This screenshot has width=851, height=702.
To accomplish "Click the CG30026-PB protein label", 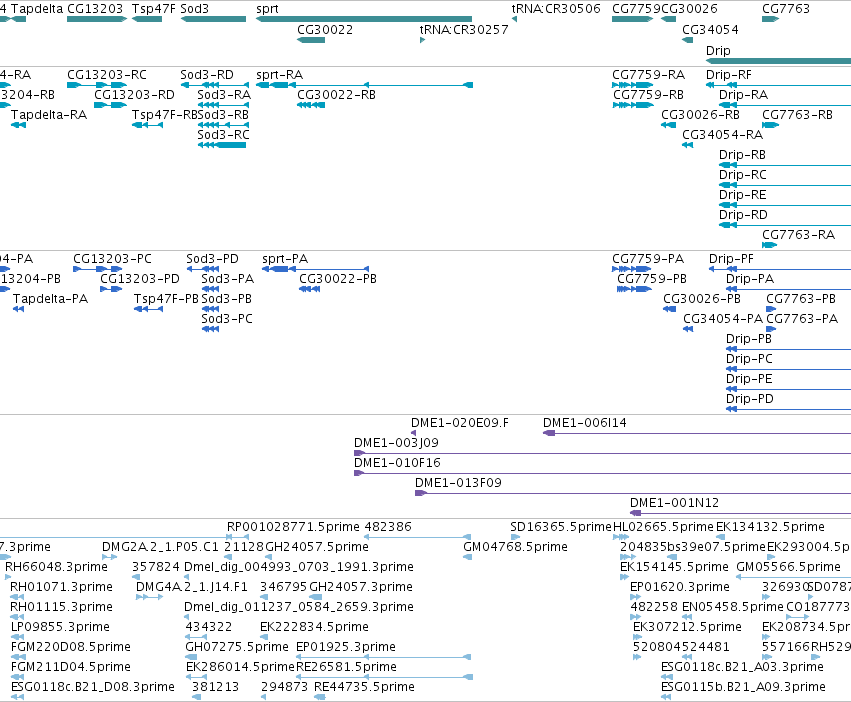I will point(701,299).
